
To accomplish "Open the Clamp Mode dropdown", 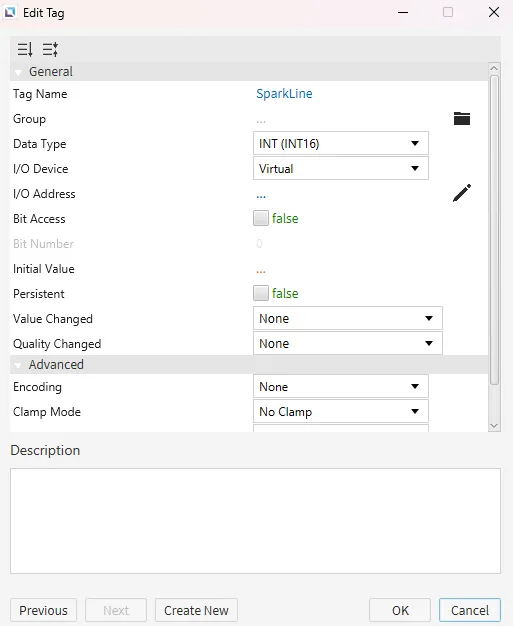I will (x=341, y=411).
